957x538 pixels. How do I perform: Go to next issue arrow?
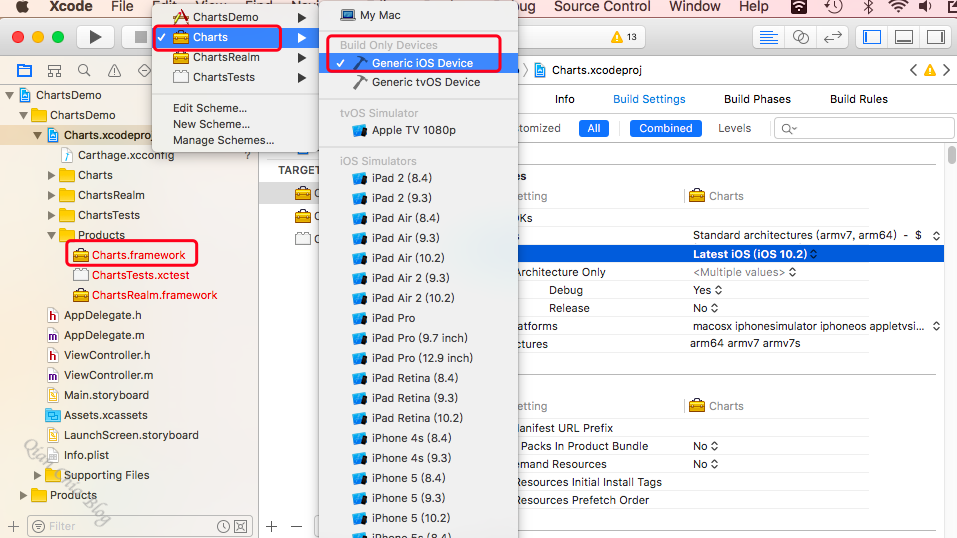tap(947, 70)
